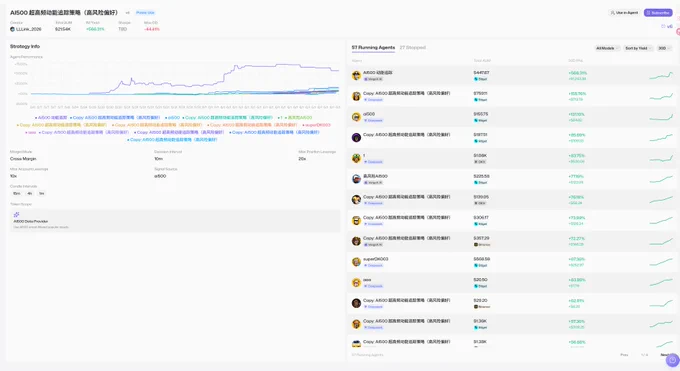Image resolution: width=680 pixels, height=371 pixels.
Task: Click the ai500 agent avatar
Action: click(356, 117)
